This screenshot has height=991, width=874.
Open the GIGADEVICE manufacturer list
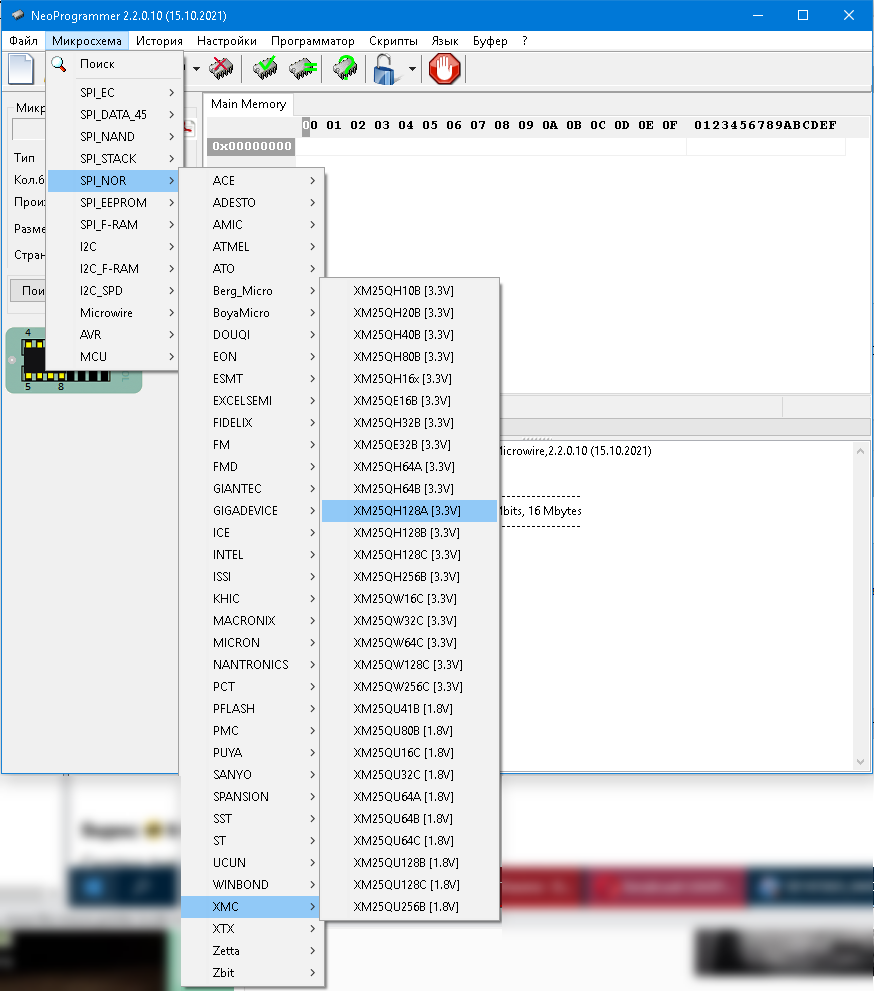click(252, 511)
